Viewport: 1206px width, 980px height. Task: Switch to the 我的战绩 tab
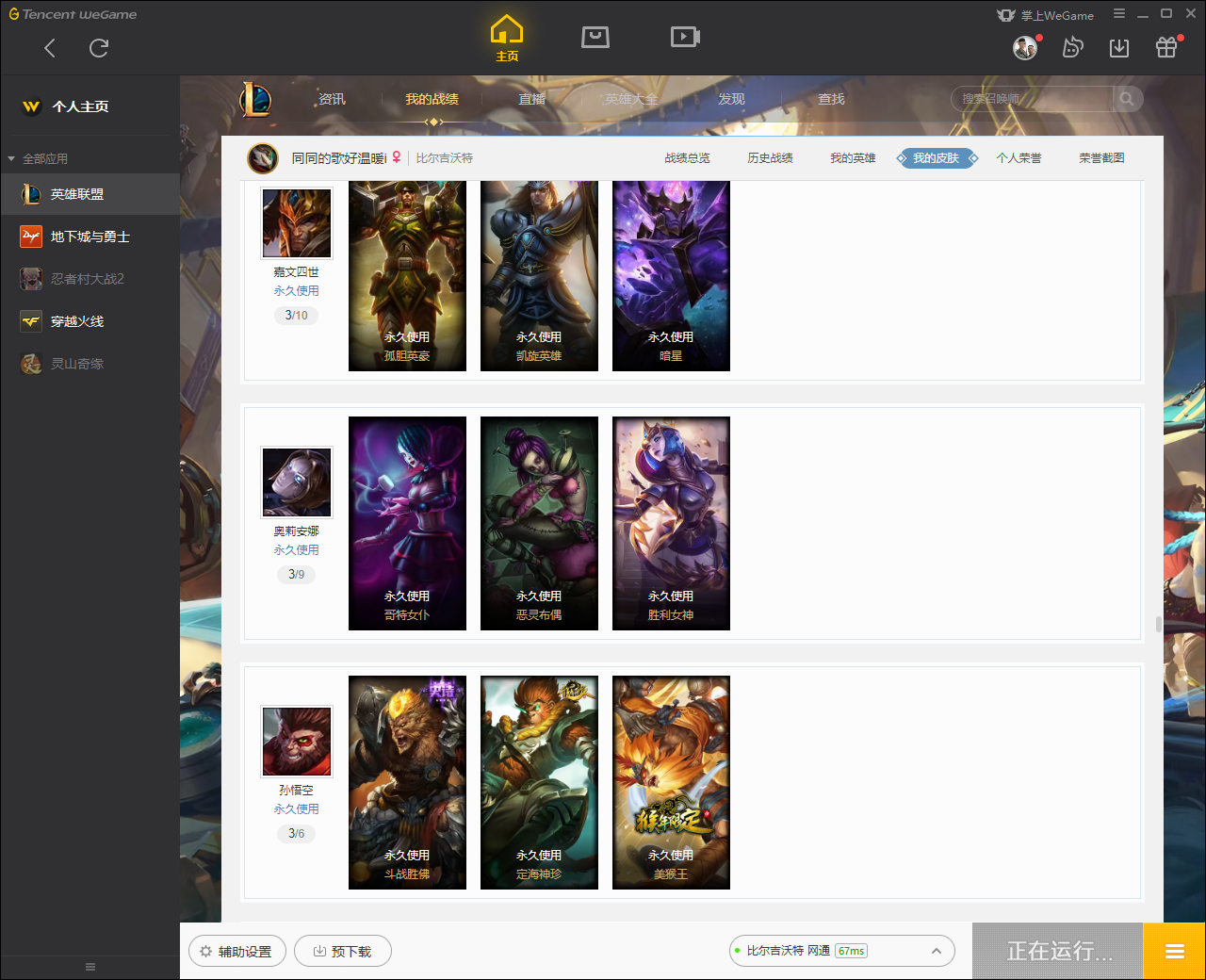pos(432,99)
